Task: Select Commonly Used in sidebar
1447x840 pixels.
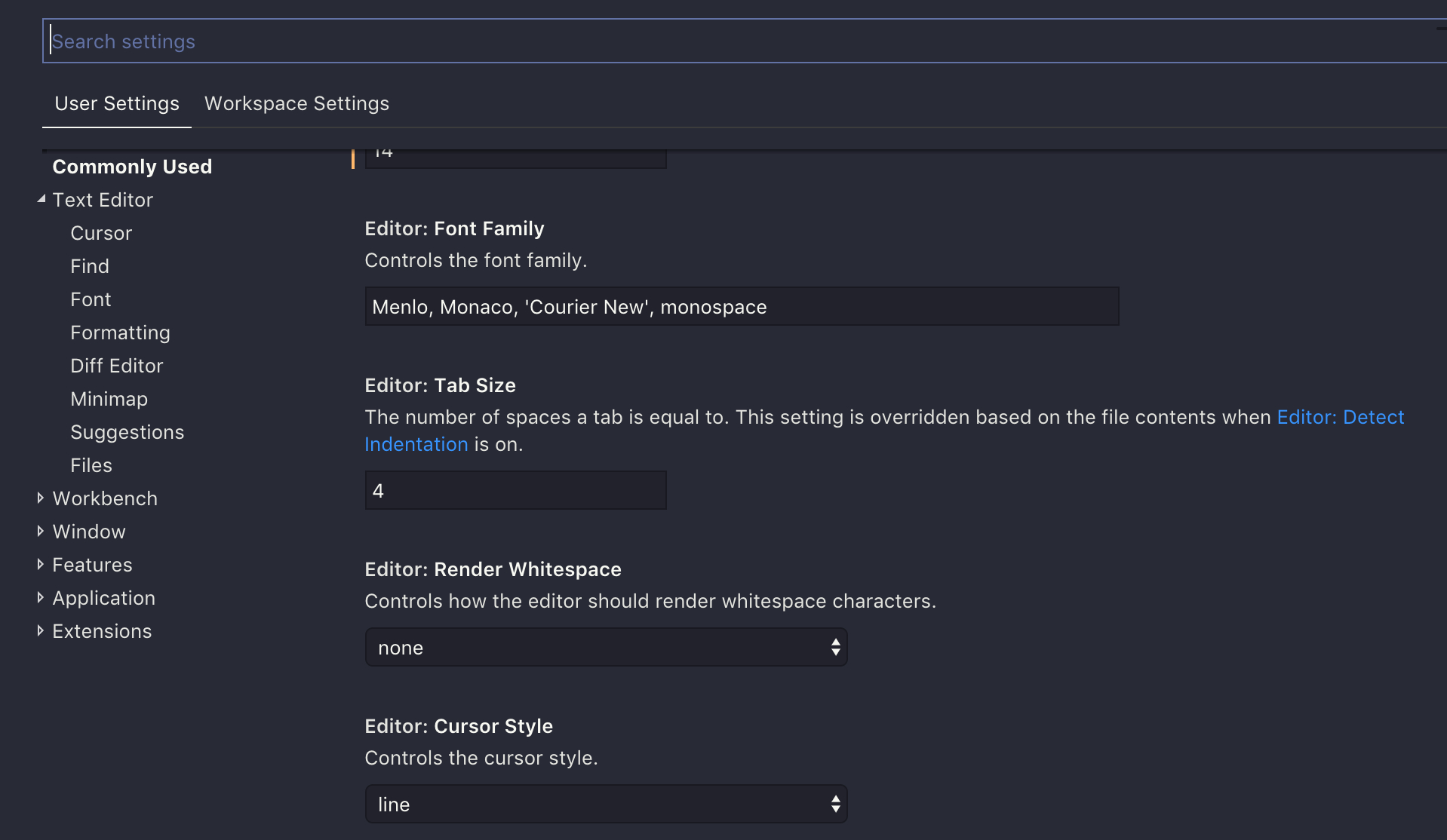Action: [132, 167]
